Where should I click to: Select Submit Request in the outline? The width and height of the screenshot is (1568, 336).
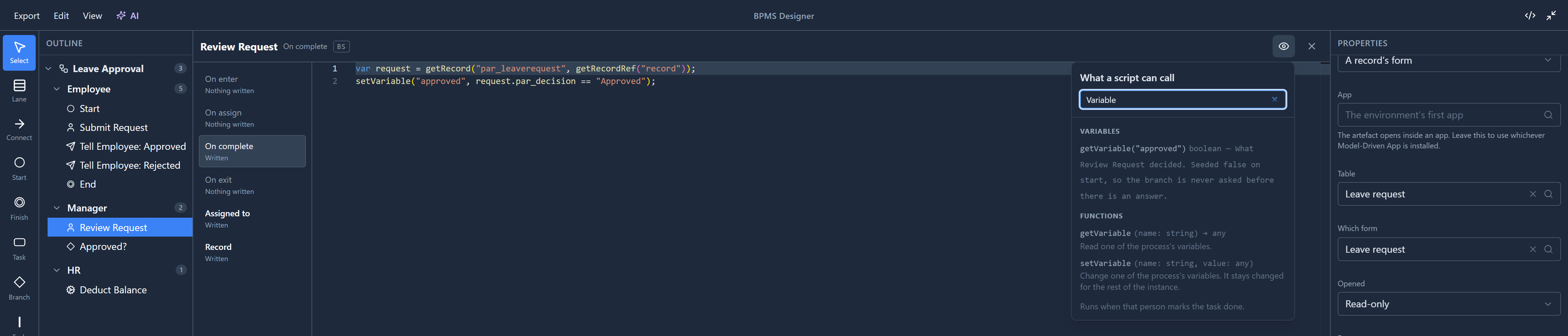point(120,127)
